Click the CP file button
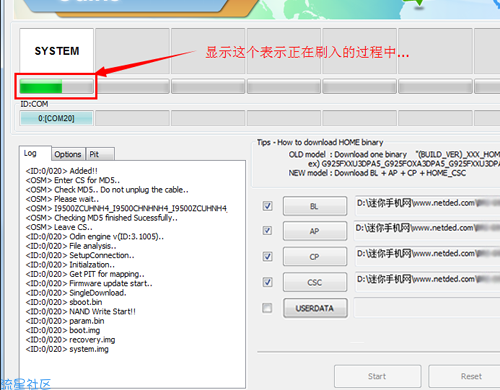The width and height of the screenshot is (500, 390). pyautogui.click(x=315, y=256)
